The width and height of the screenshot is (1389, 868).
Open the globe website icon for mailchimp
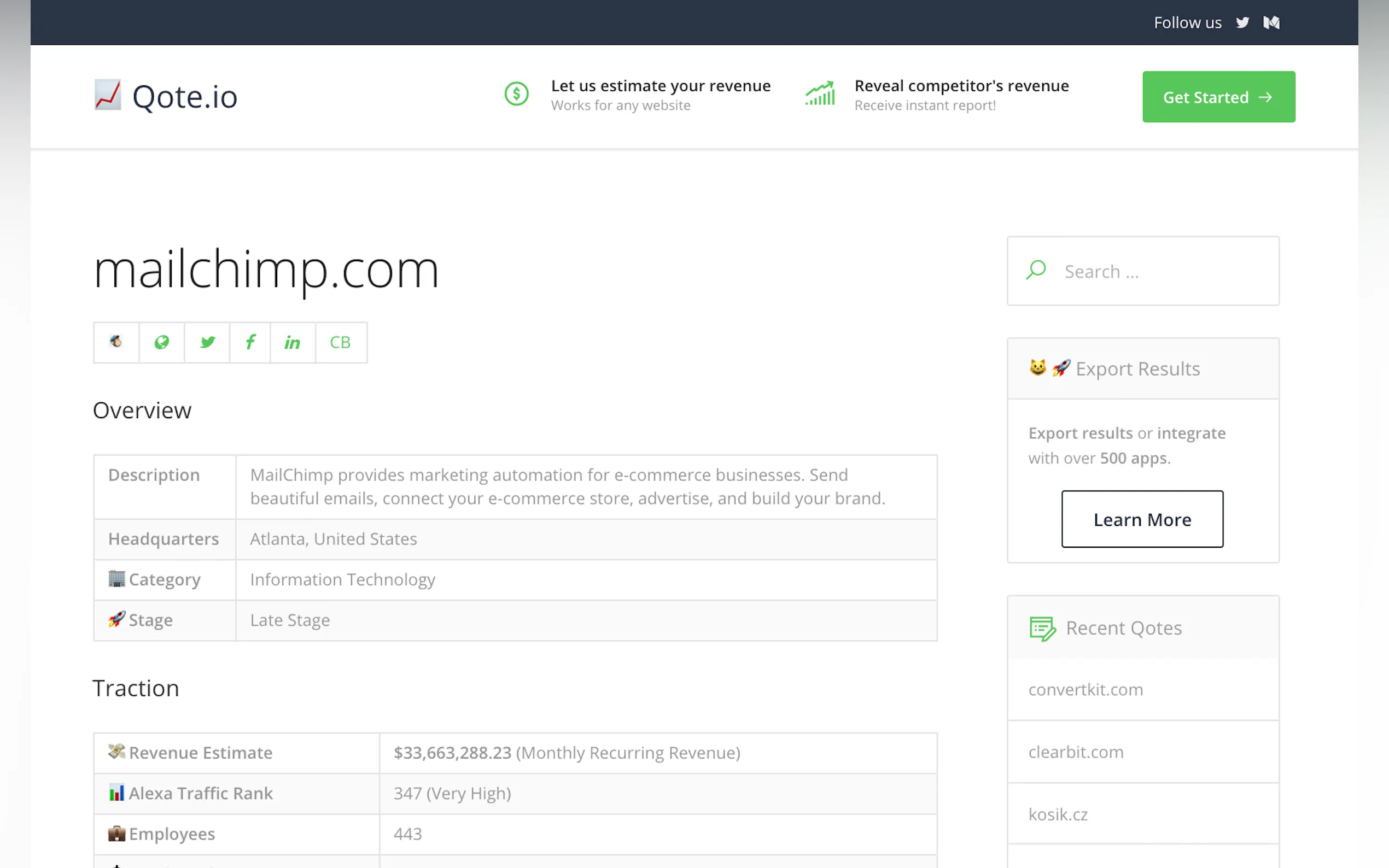click(162, 342)
